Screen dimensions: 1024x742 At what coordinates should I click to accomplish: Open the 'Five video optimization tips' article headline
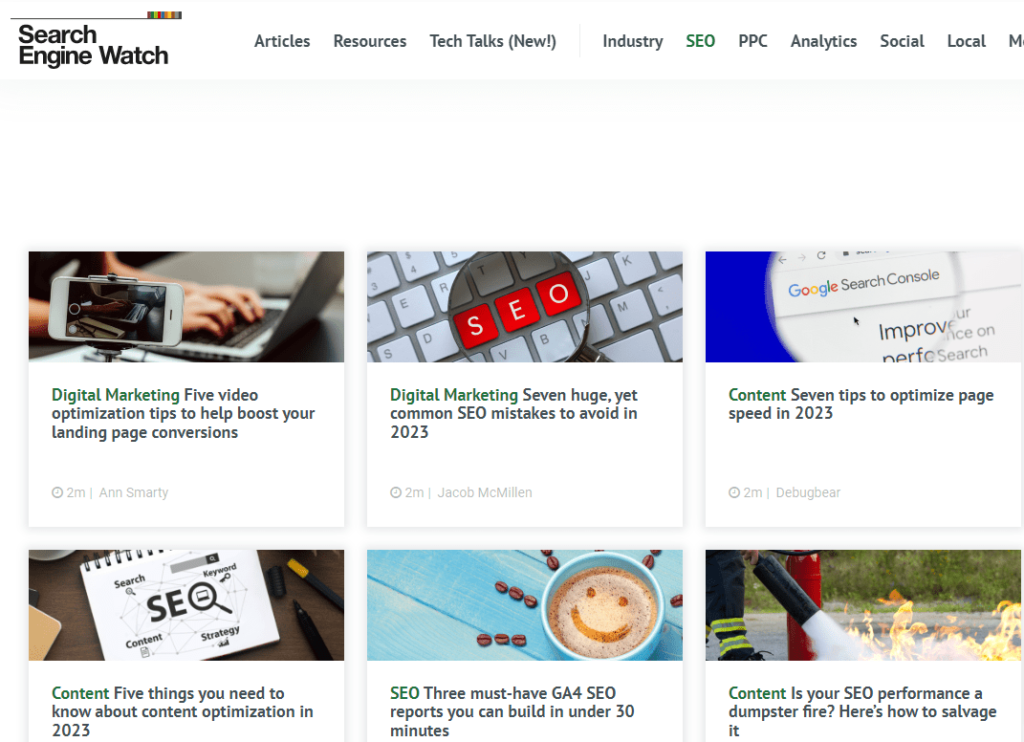[x=183, y=412]
